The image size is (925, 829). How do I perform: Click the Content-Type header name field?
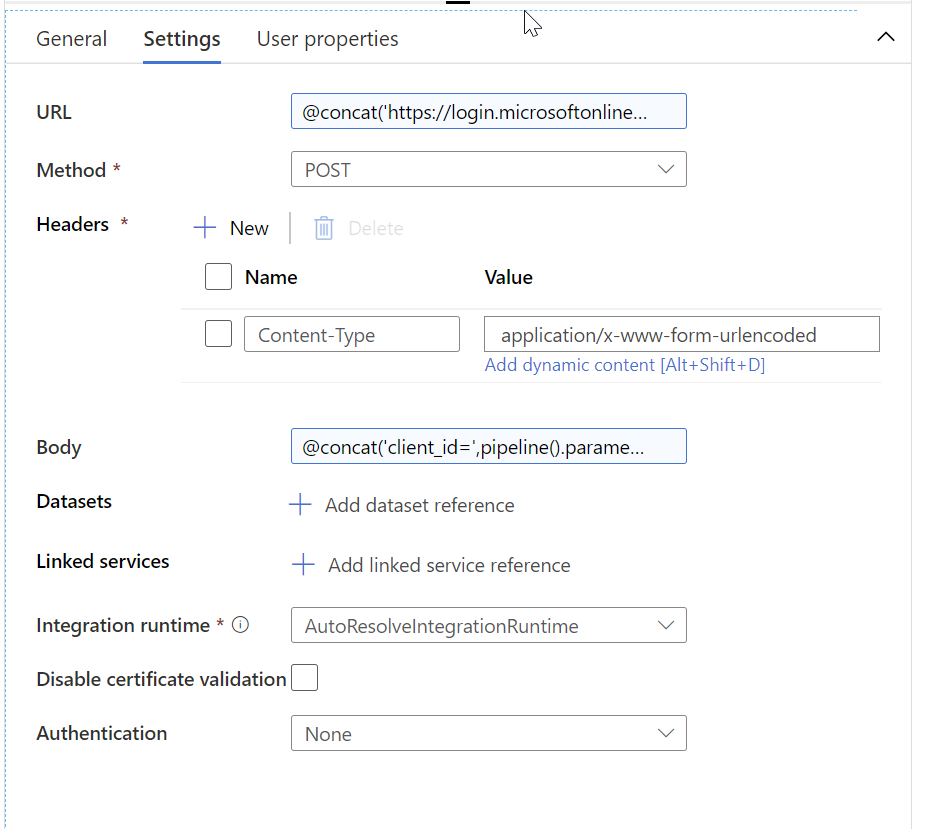tap(352, 334)
